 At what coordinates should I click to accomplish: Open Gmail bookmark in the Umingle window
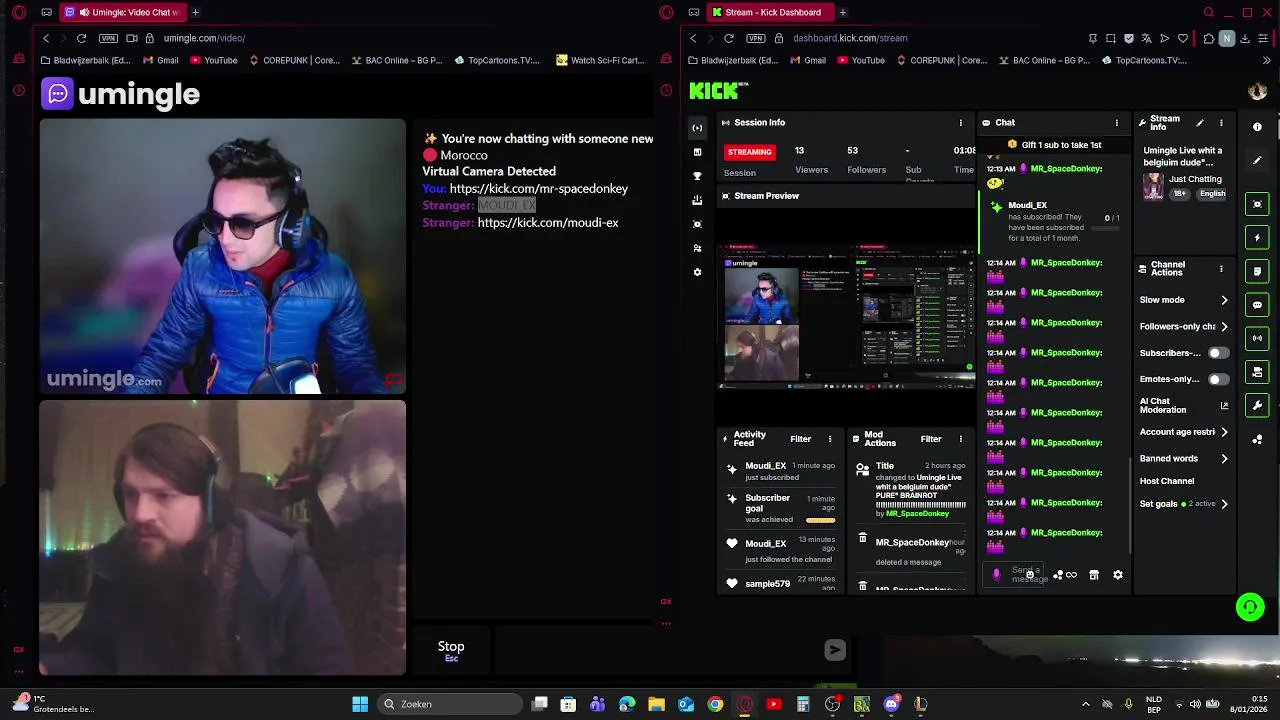click(x=160, y=60)
